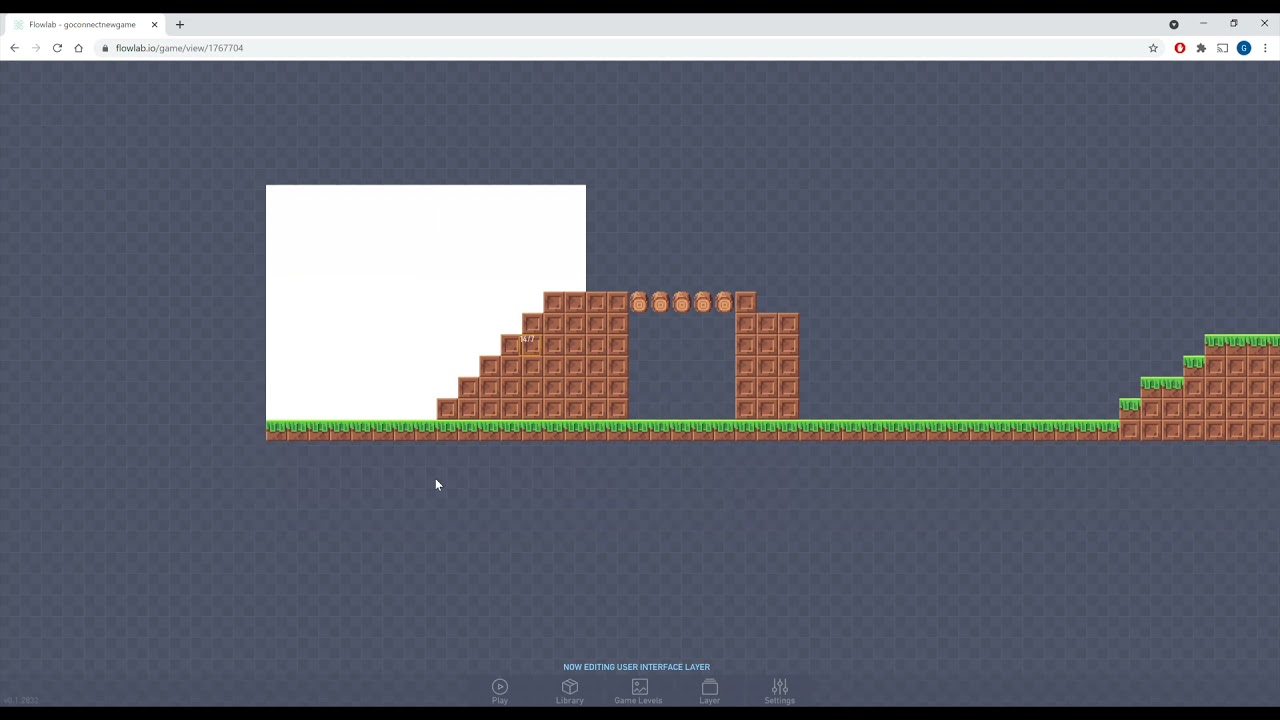Select the small outlined label block on staircase

(529, 344)
